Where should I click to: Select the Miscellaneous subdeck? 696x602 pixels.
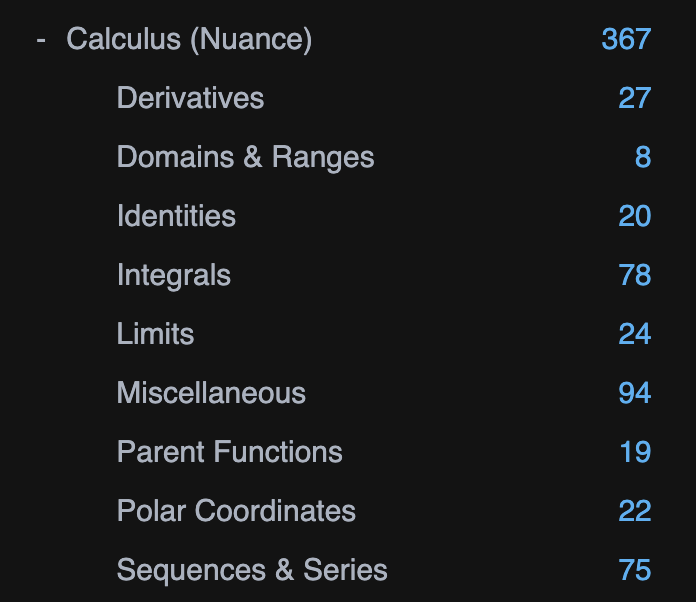(x=211, y=392)
